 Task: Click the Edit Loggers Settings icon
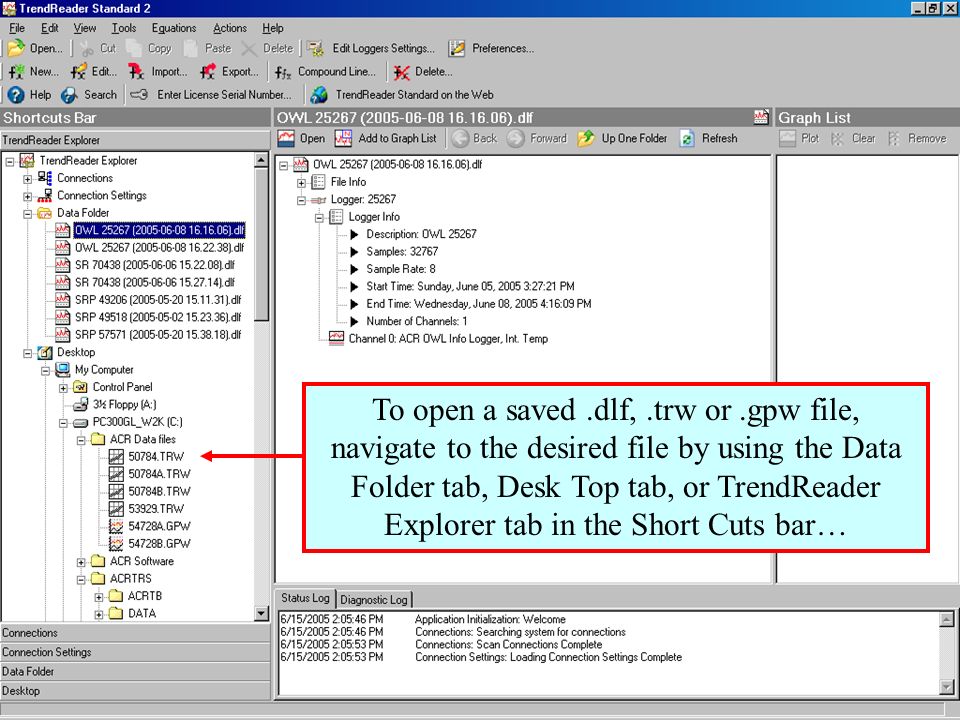tap(315, 48)
